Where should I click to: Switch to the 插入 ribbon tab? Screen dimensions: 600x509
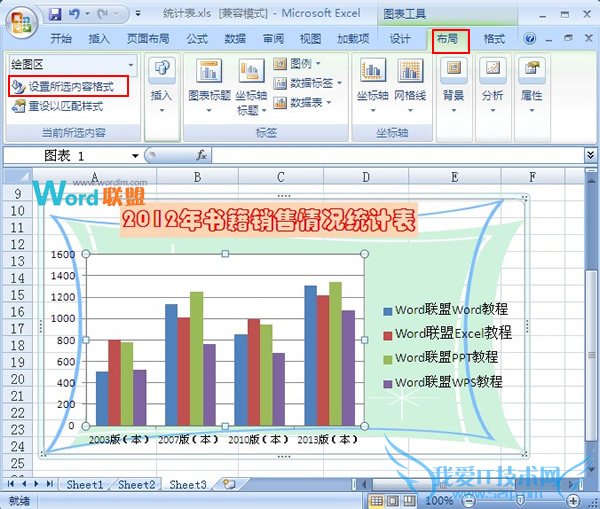(x=99, y=39)
